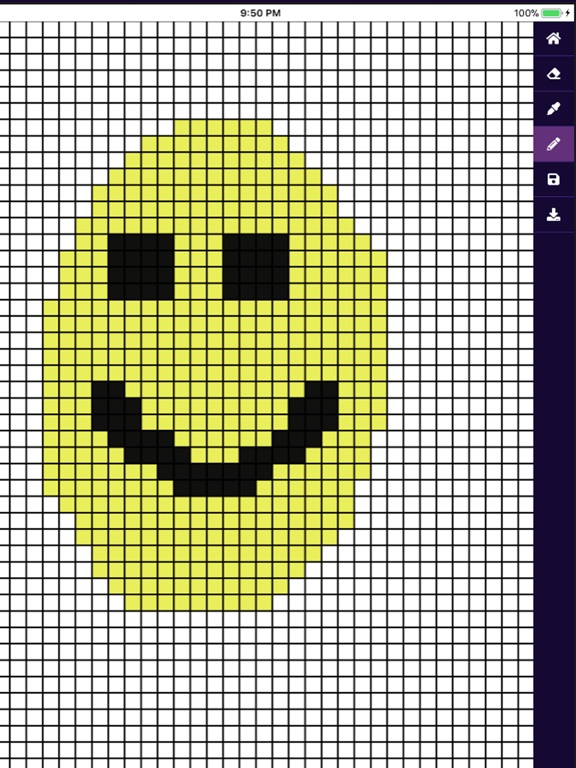The height and width of the screenshot is (768, 576).
Task: Tap the battery indicator in status bar
Action: 552,13
